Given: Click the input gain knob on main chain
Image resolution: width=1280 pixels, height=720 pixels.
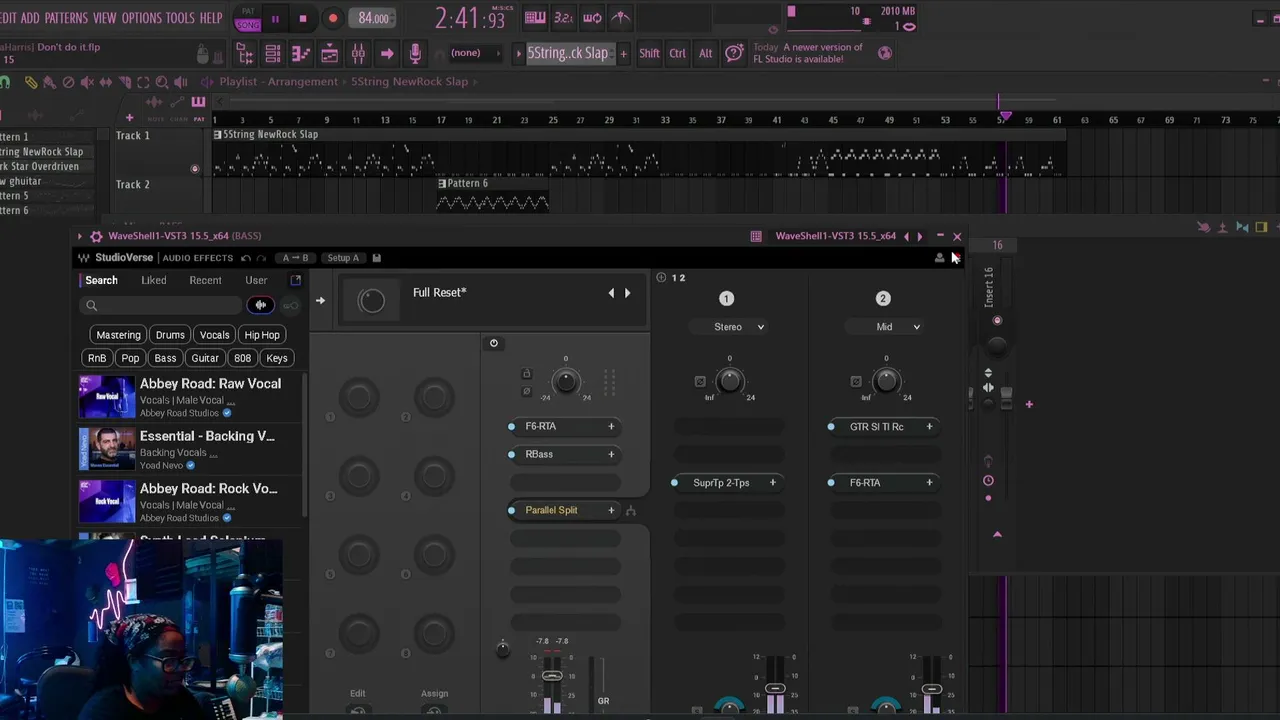Looking at the screenshot, I should click(566, 381).
